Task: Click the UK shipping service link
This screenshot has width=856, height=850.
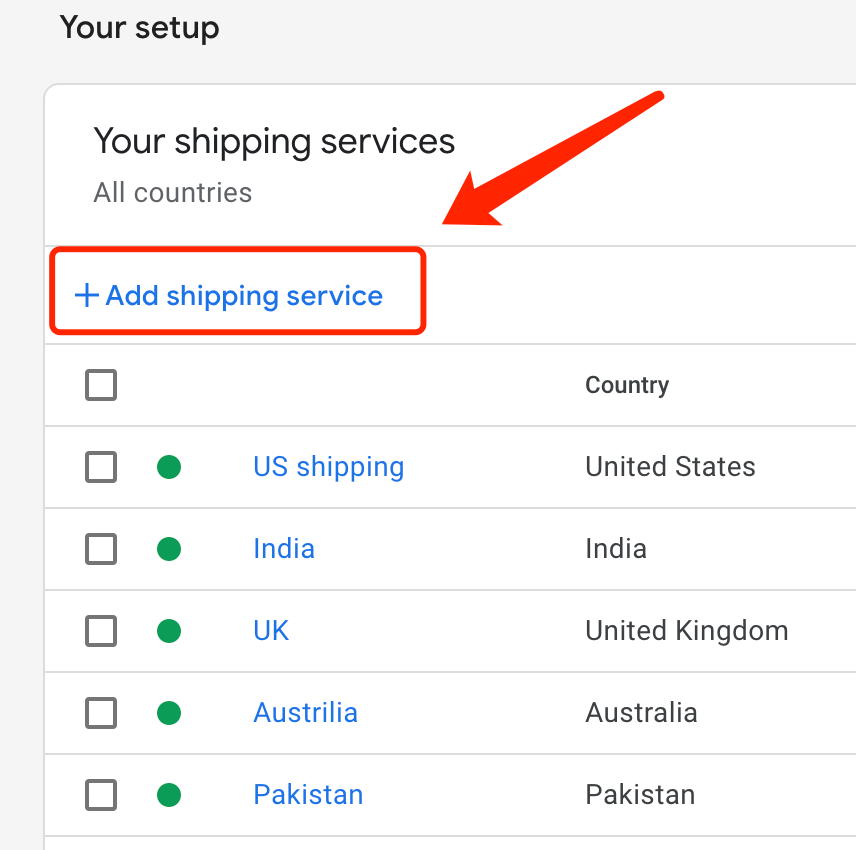Action: coord(270,631)
